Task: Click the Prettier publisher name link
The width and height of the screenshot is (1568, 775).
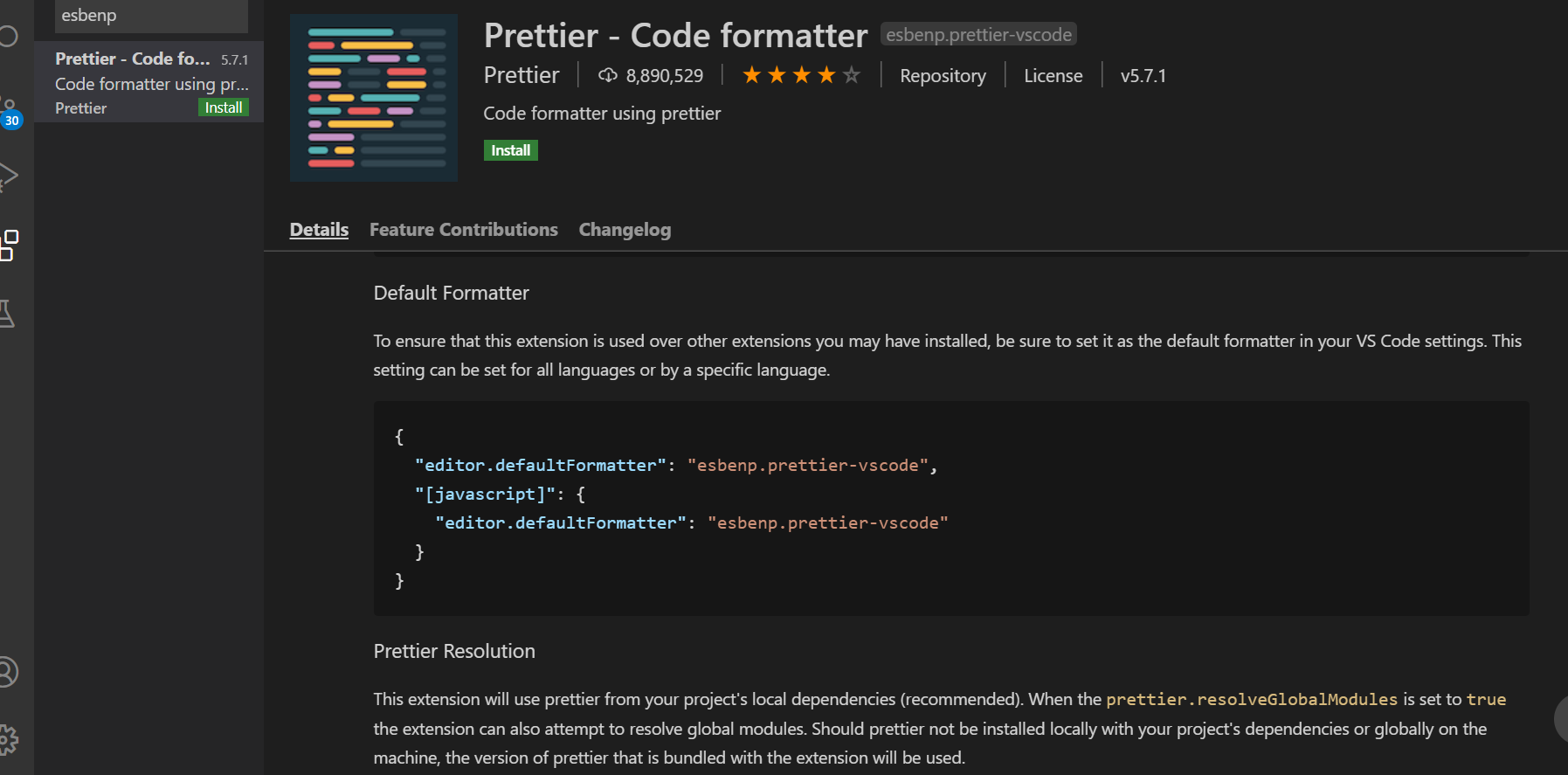Action: click(x=522, y=75)
